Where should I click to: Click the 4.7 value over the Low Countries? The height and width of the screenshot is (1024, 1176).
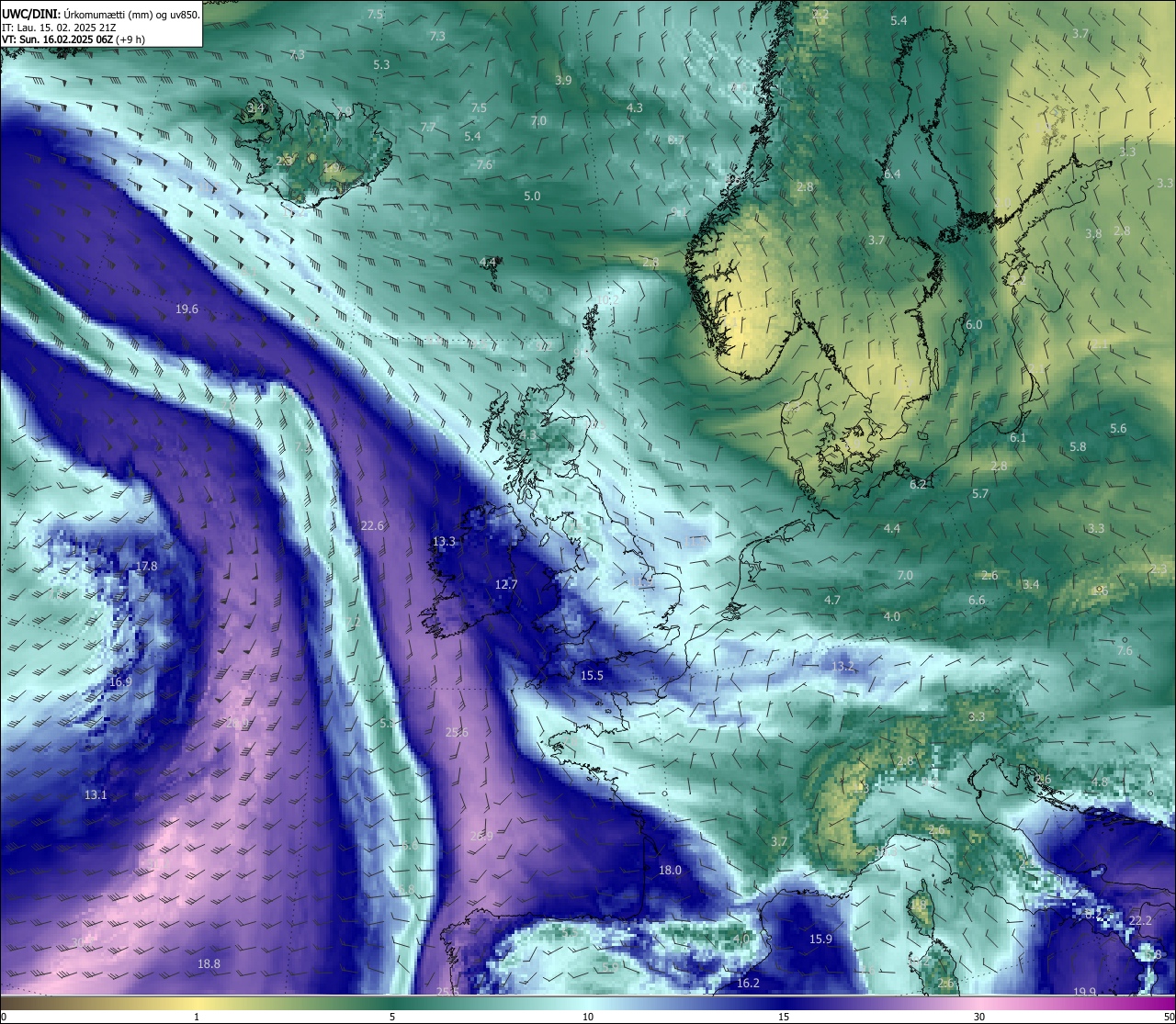pos(832,600)
